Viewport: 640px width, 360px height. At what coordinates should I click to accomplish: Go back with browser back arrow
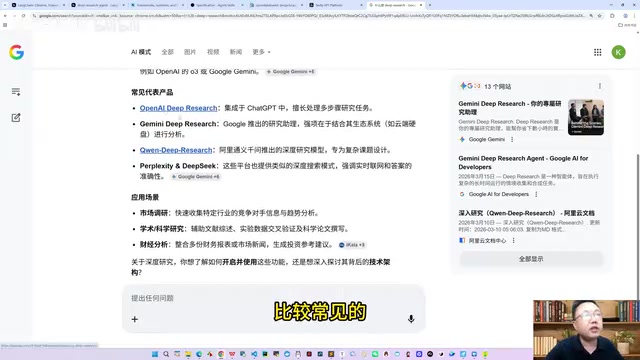click(x=5, y=16)
